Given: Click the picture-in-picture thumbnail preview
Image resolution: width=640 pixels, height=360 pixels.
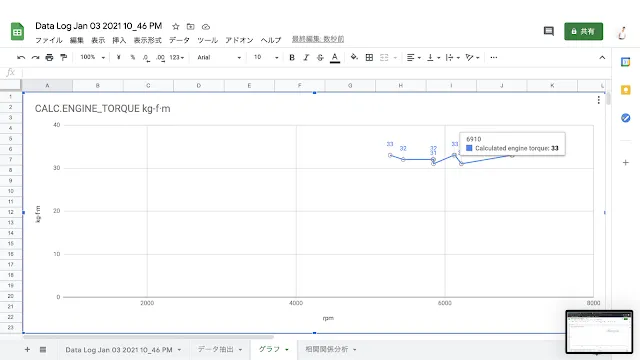Looking at the screenshot, I should click(599, 332).
